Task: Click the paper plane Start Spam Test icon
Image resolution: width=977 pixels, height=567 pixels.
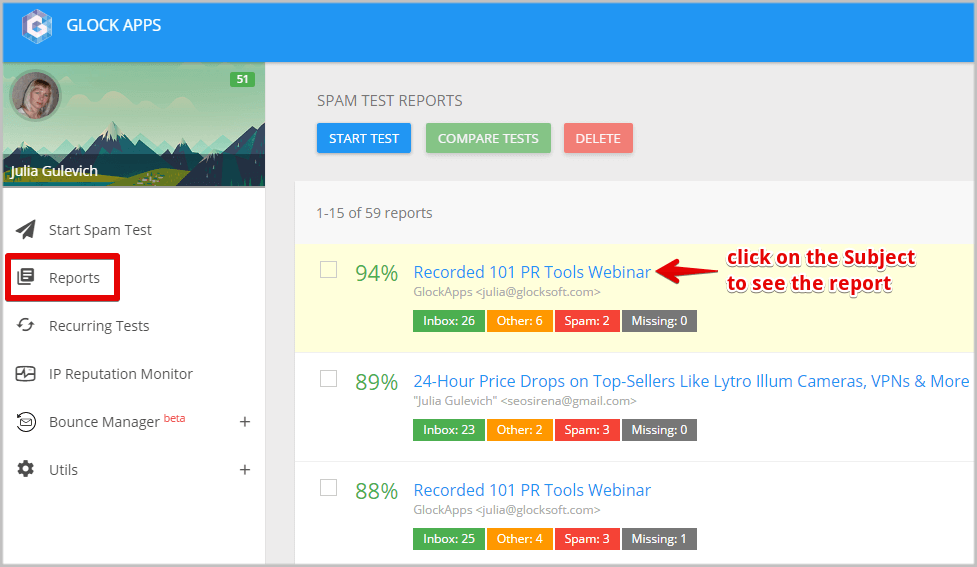Action: [x=26, y=229]
